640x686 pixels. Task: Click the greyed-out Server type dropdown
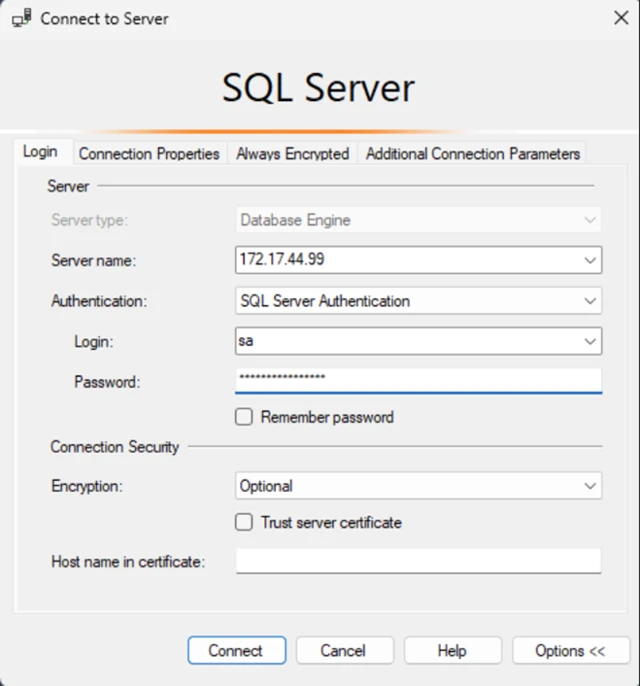click(418, 220)
